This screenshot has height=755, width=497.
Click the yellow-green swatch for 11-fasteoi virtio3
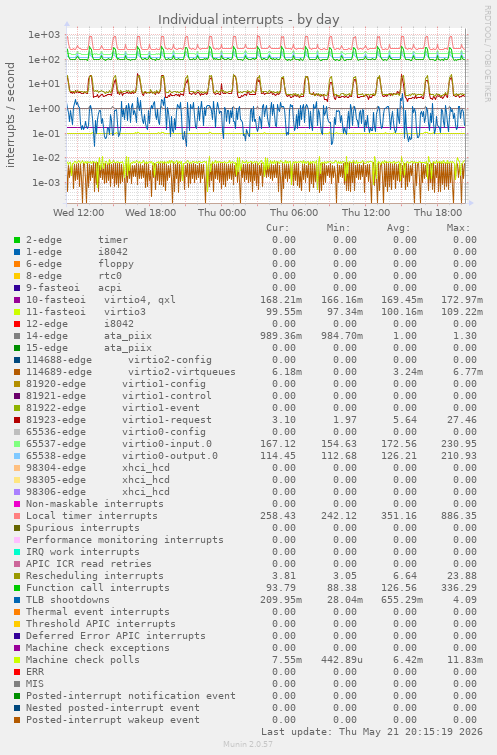(17, 312)
